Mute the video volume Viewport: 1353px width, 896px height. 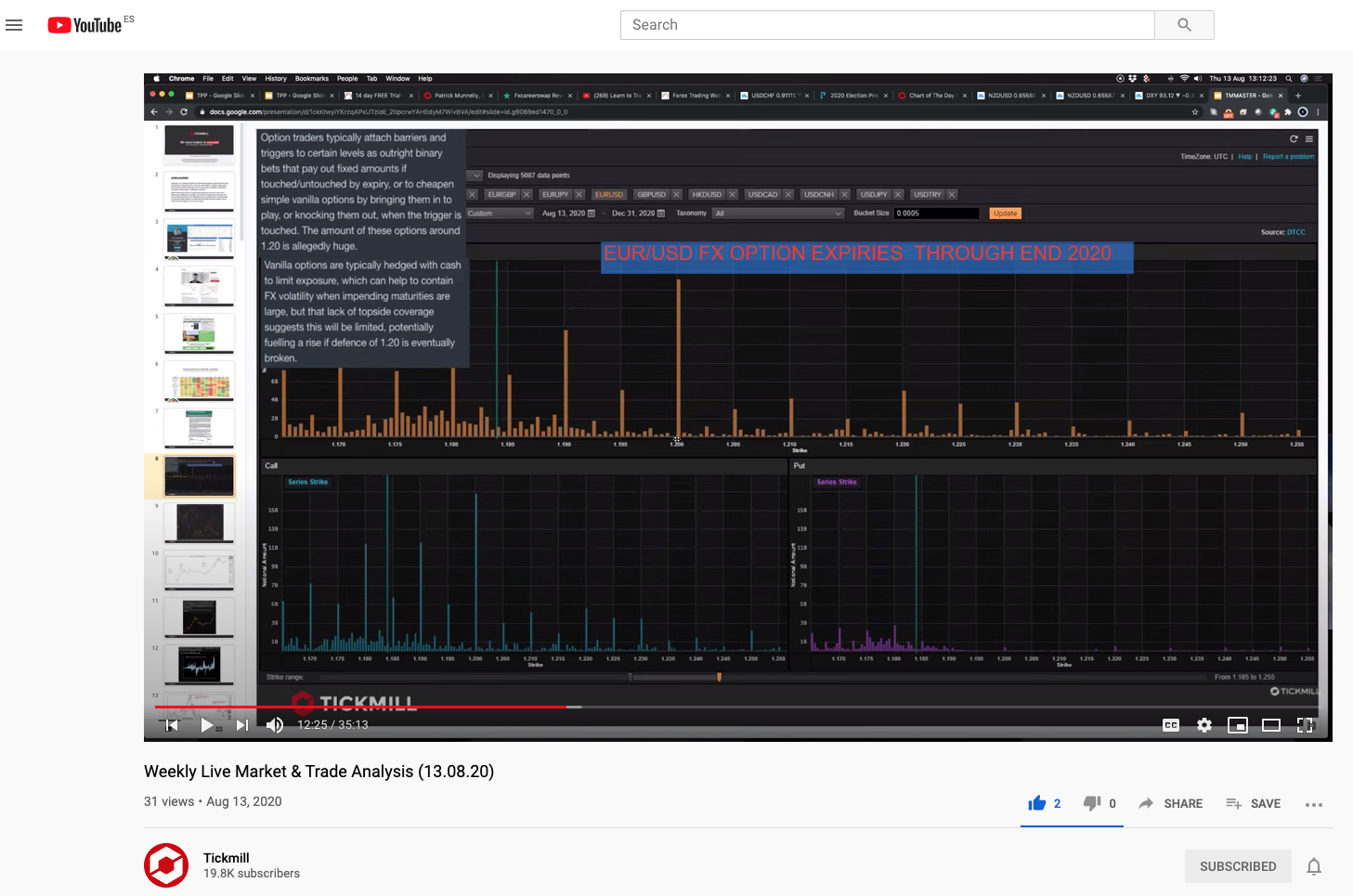[x=275, y=725]
